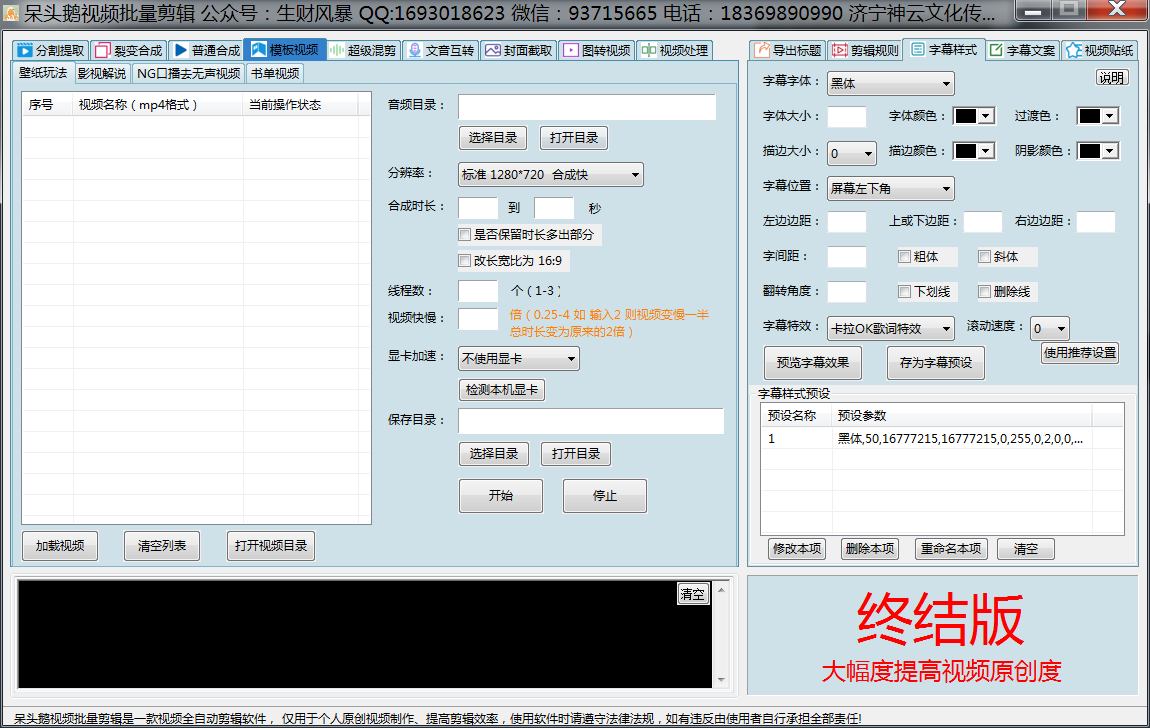
Task: Switch to the 书单视频 sub-tab
Action: click(x=275, y=73)
